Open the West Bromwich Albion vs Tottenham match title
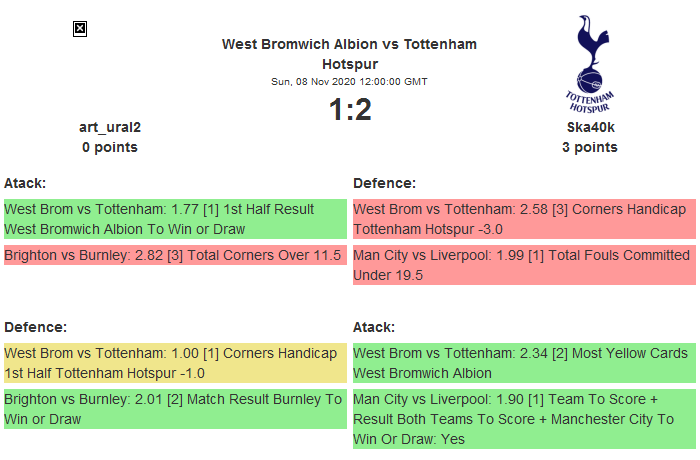Viewport: 700px width, 460px height. click(x=349, y=53)
